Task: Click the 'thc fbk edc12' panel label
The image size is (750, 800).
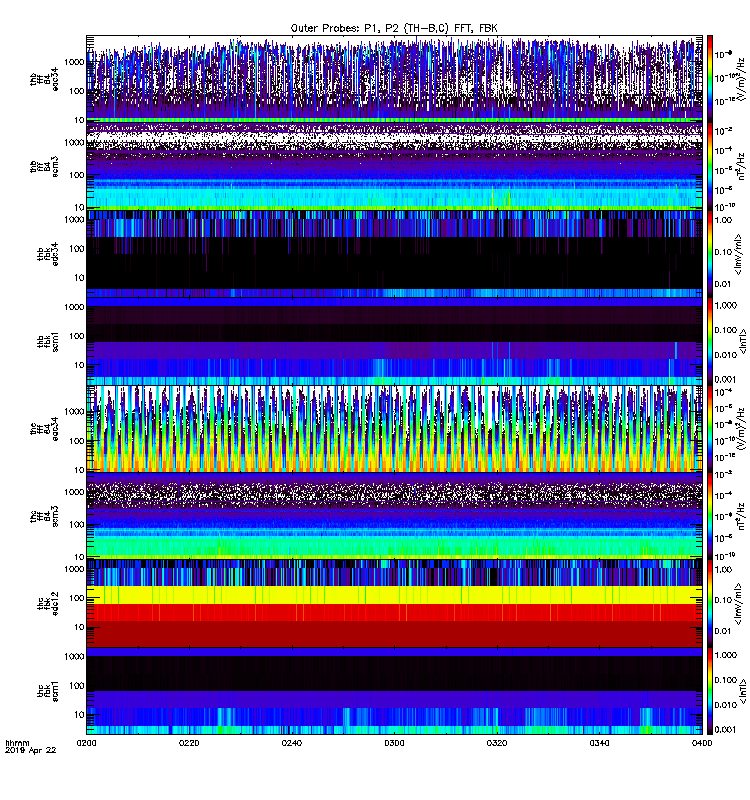Action: pos(48,603)
